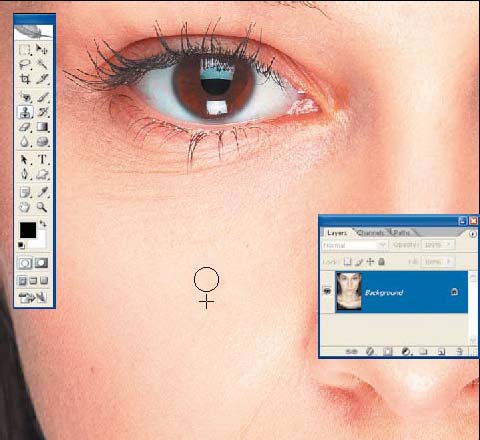Select the Crop tool
This screenshot has width=480, height=440.
25,79
